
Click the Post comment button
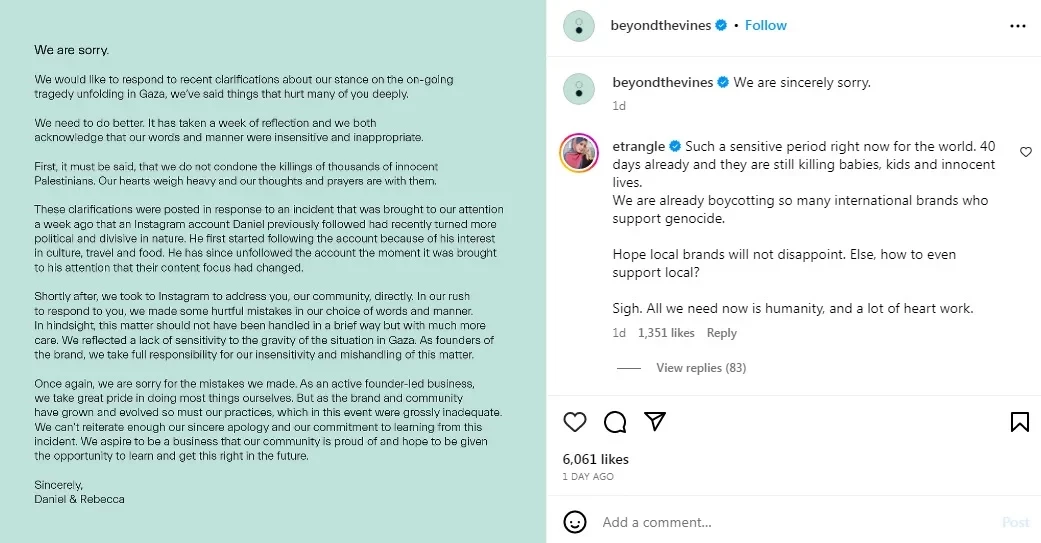[x=1016, y=522]
